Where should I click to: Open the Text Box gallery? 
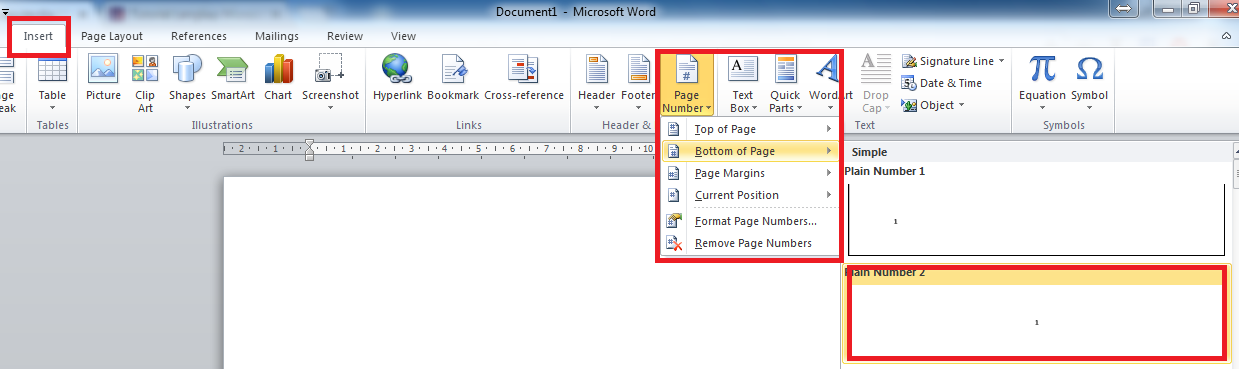742,84
